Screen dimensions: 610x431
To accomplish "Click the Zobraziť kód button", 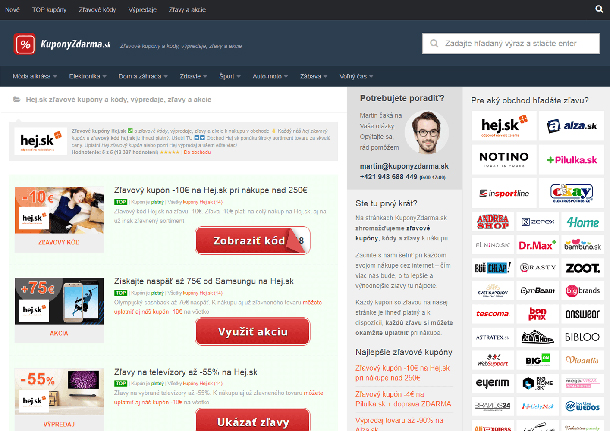I will point(253,240).
